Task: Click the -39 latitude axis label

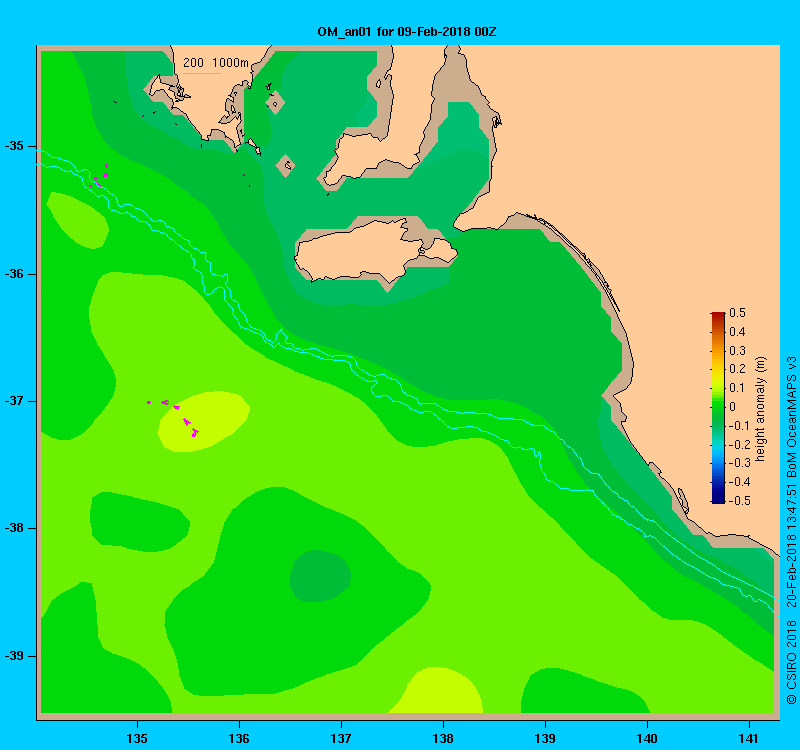Action: tap(14, 656)
